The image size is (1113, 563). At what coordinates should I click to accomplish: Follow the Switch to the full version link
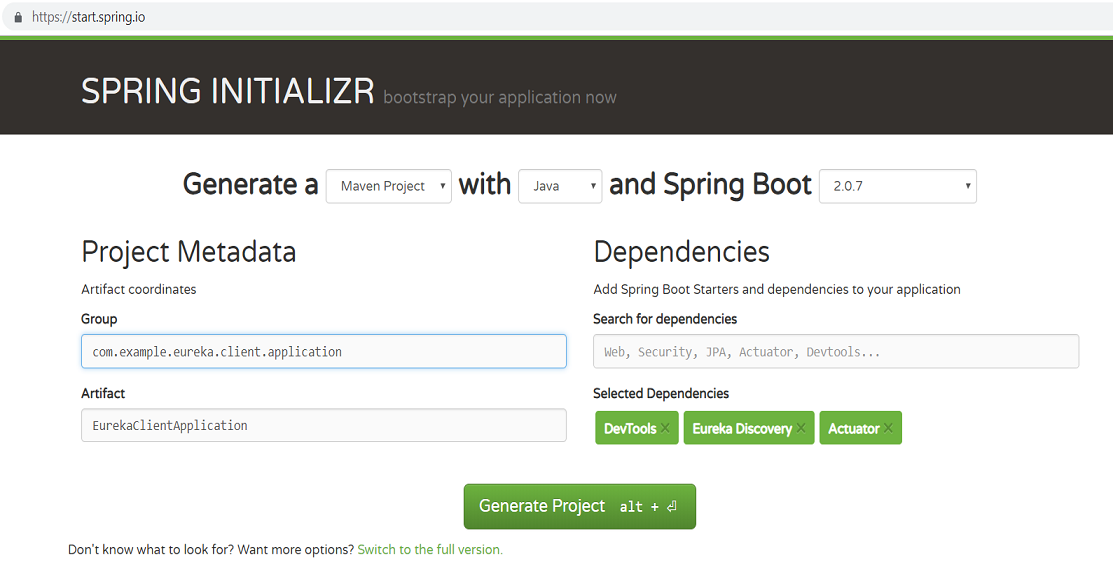click(430, 550)
